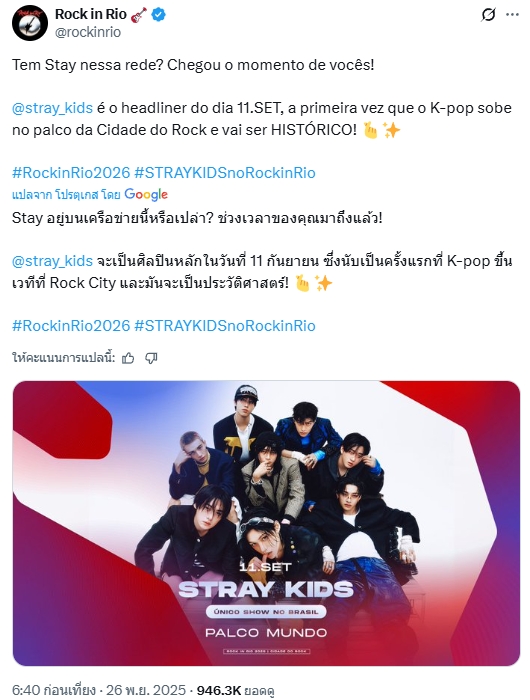
Task: Rate the translation with thumbs down
Action: 151,358
